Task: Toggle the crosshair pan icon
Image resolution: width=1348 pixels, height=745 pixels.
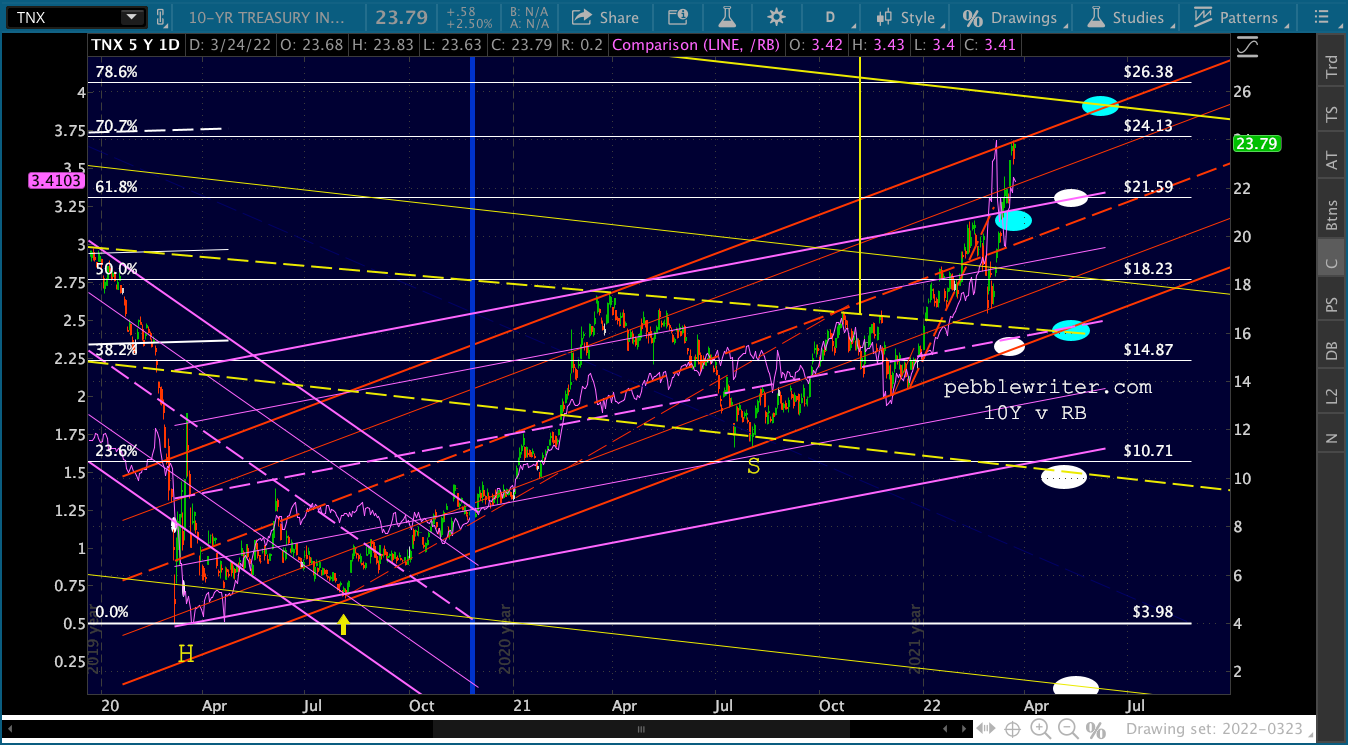Action: [x=1012, y=729]
